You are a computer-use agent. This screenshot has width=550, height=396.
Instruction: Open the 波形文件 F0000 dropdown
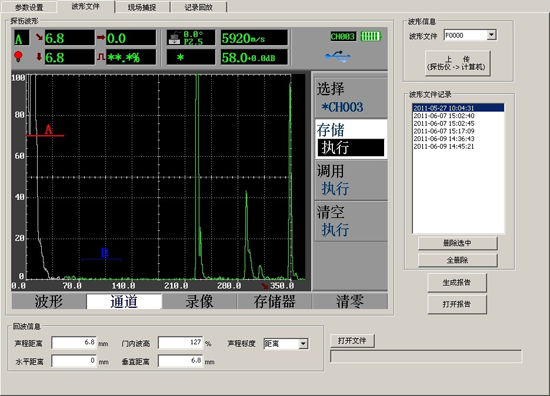coord(491,35)
